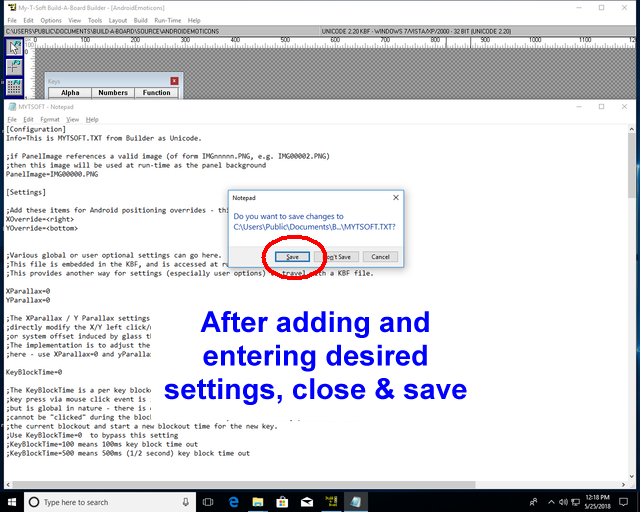Click the Windows Start button

pyautogui.click(x=11, y=502)
